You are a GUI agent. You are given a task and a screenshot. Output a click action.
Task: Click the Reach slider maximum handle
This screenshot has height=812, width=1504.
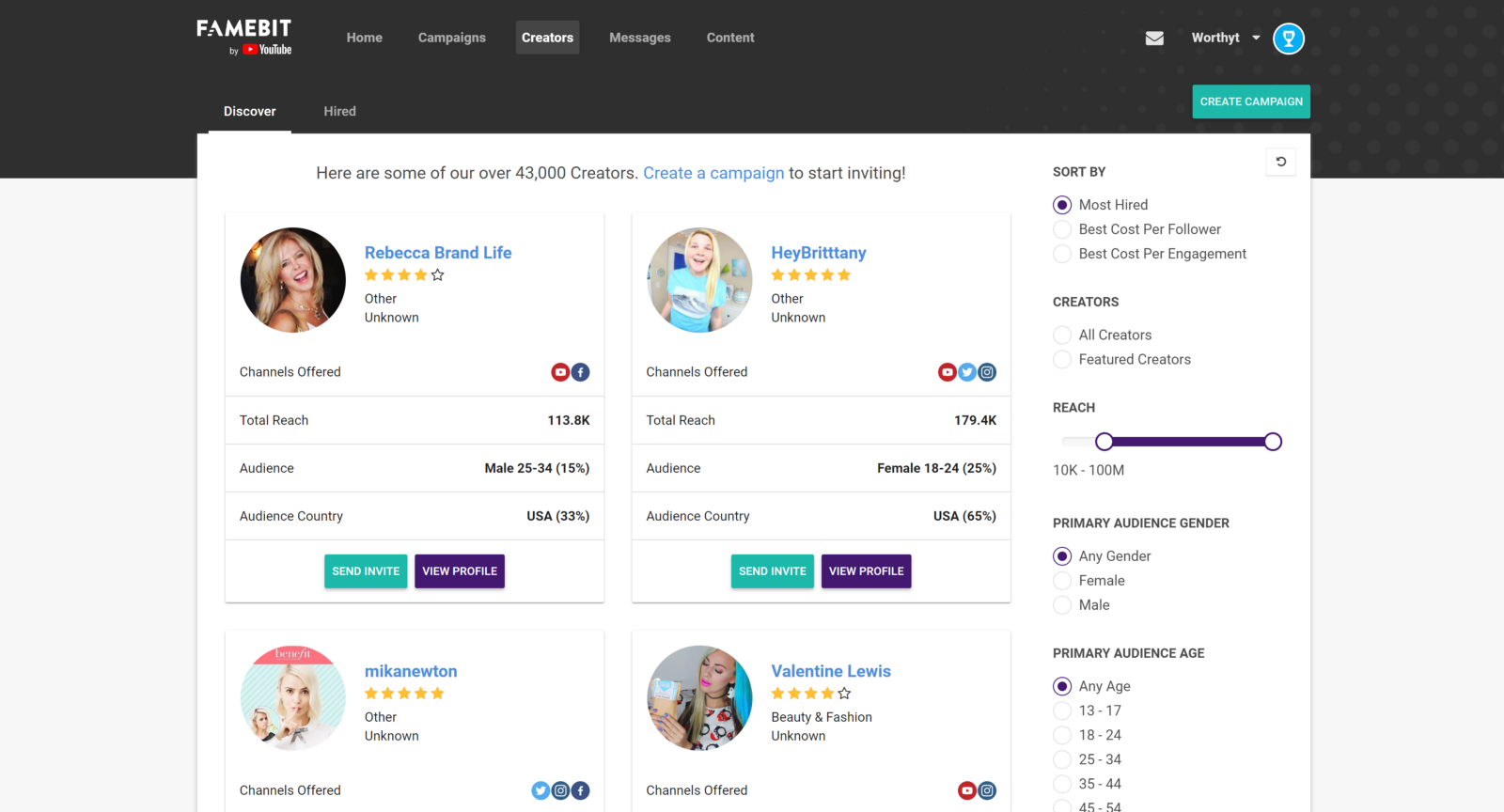pos(1273,442)
